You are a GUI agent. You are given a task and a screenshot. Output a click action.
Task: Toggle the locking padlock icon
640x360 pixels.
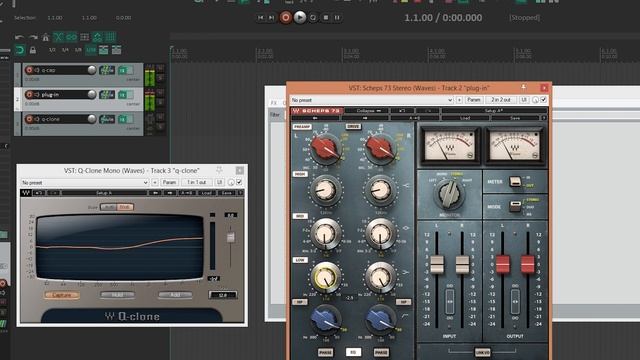point(33,50)
